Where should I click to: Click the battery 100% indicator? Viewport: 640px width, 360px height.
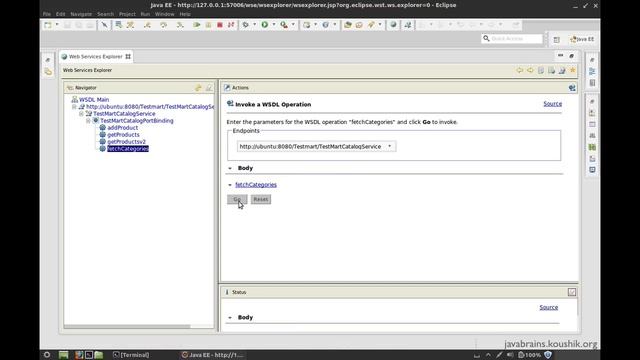pos(529,355)
